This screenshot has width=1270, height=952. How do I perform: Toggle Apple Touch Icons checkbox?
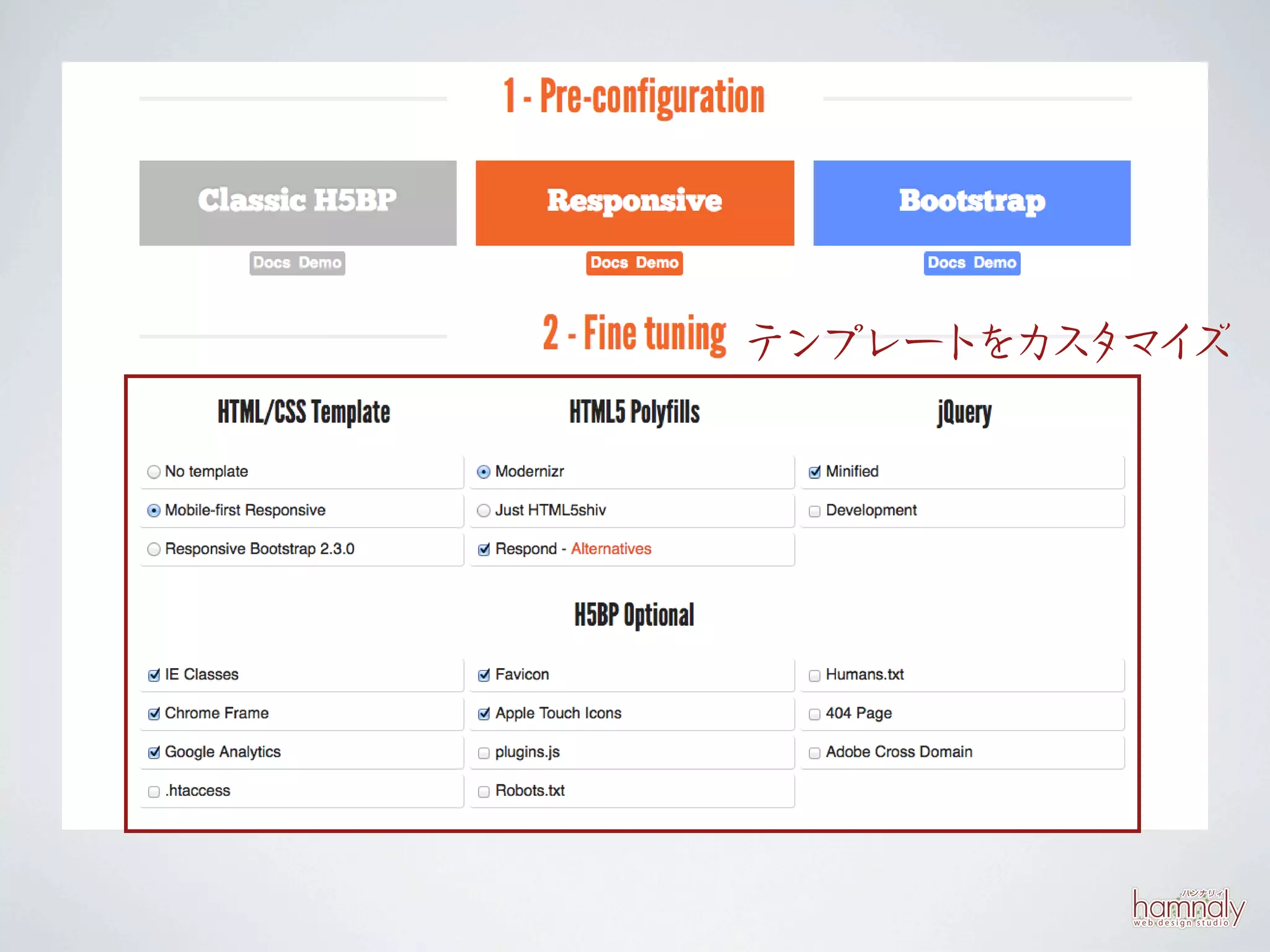pos(484,714)
